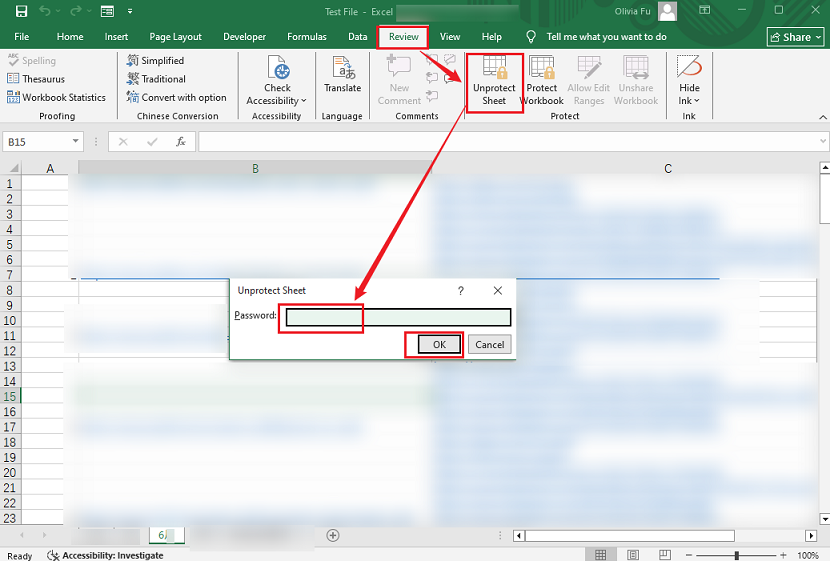Expand the Check Accessibility dropdown arrow

coord(304,101)
